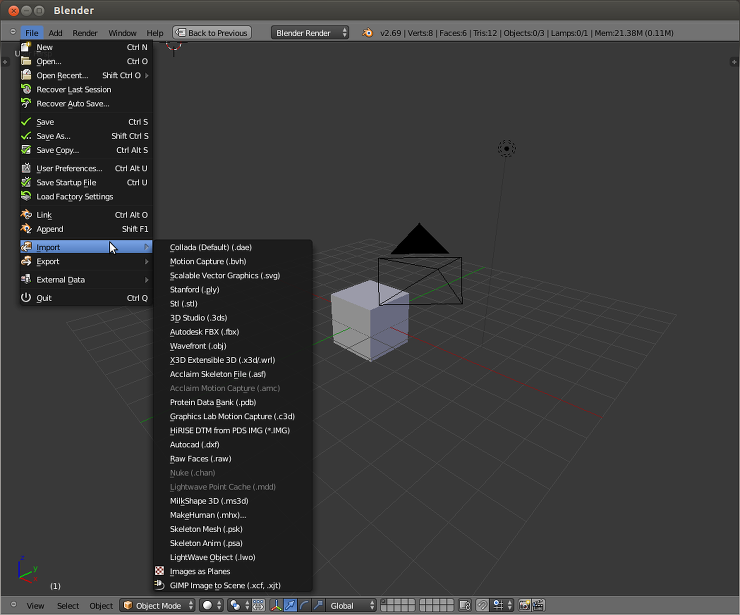Click the Recover Last Session icon
740x615 pixels.
(26, 89)
